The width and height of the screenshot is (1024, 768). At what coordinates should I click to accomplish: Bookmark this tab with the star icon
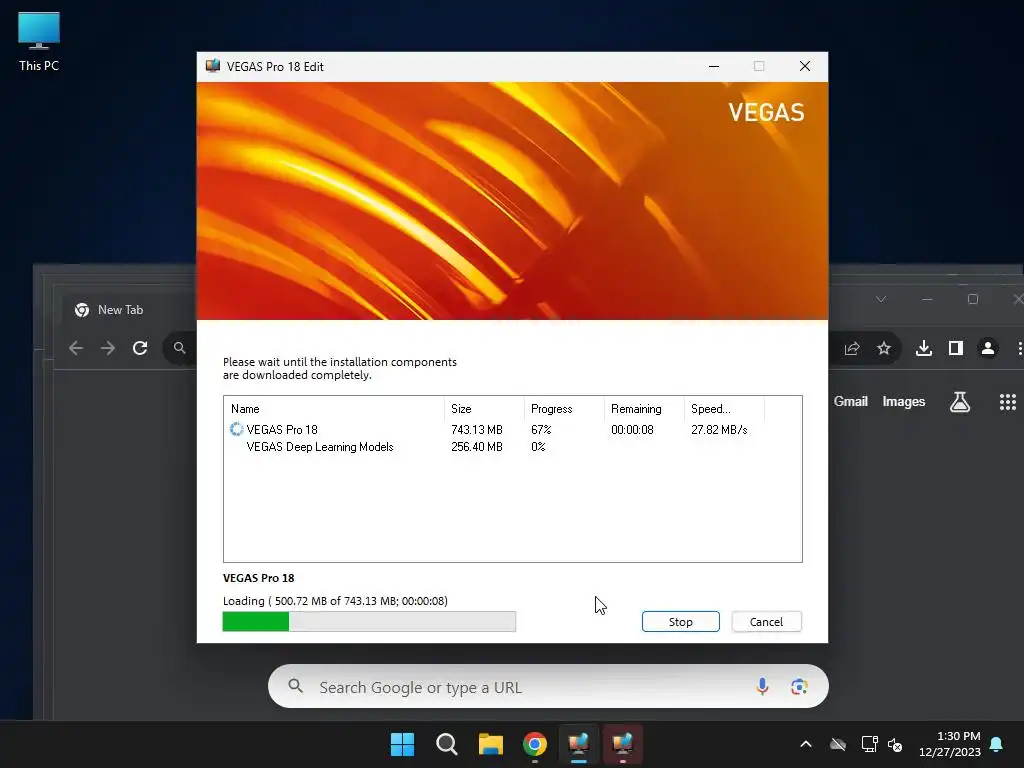[884, 349]
